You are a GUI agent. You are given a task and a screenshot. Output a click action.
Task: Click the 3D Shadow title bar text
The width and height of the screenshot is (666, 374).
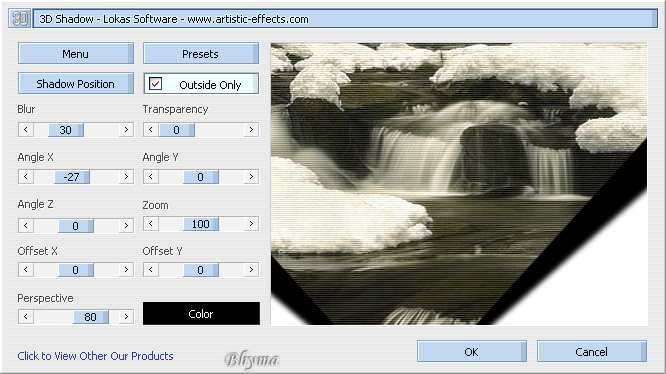174,19
